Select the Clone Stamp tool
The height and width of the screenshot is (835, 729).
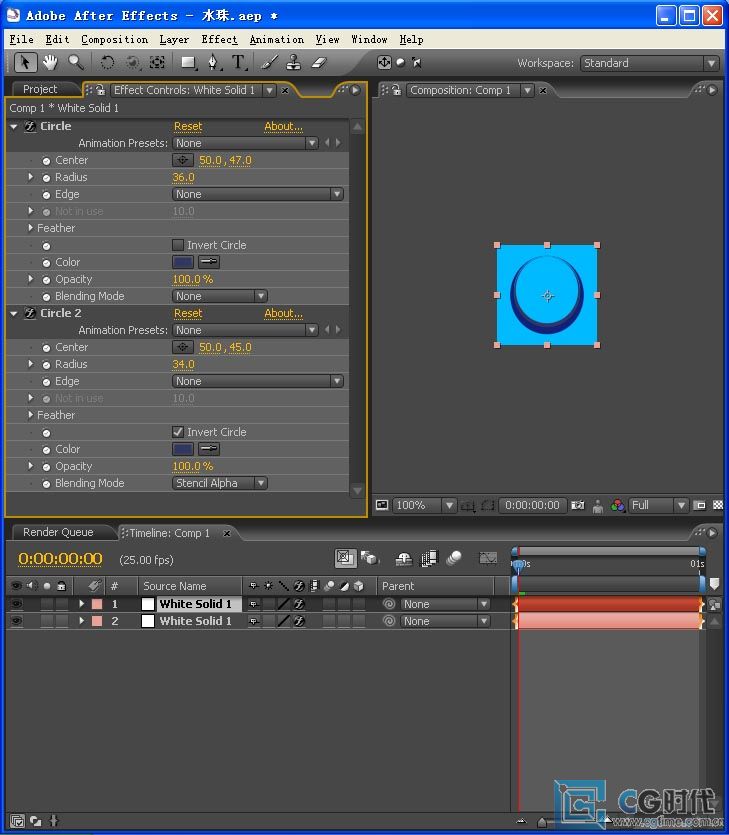[x=293, y=63]
